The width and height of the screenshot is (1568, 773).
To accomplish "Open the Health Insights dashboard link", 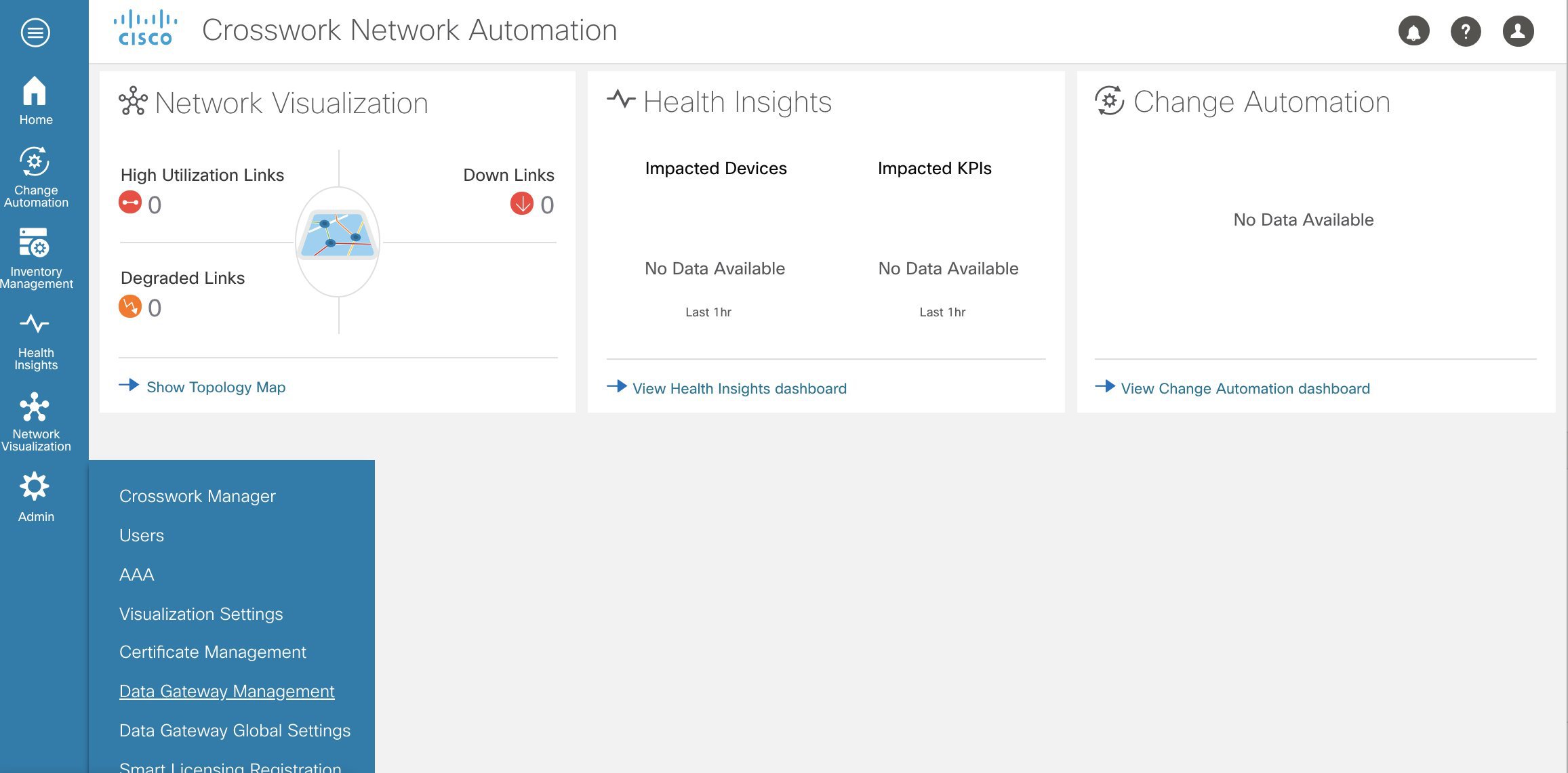I will point(739,388).
